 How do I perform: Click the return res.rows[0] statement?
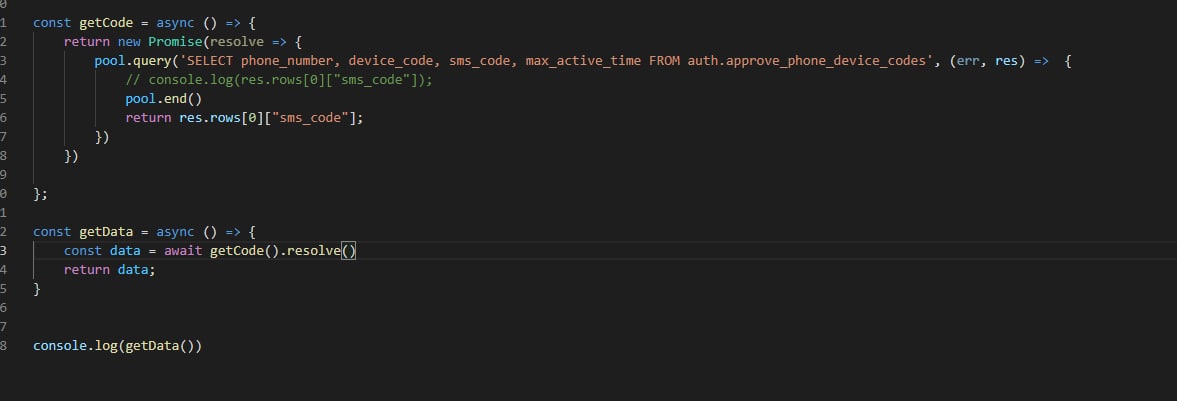[244, 118]
